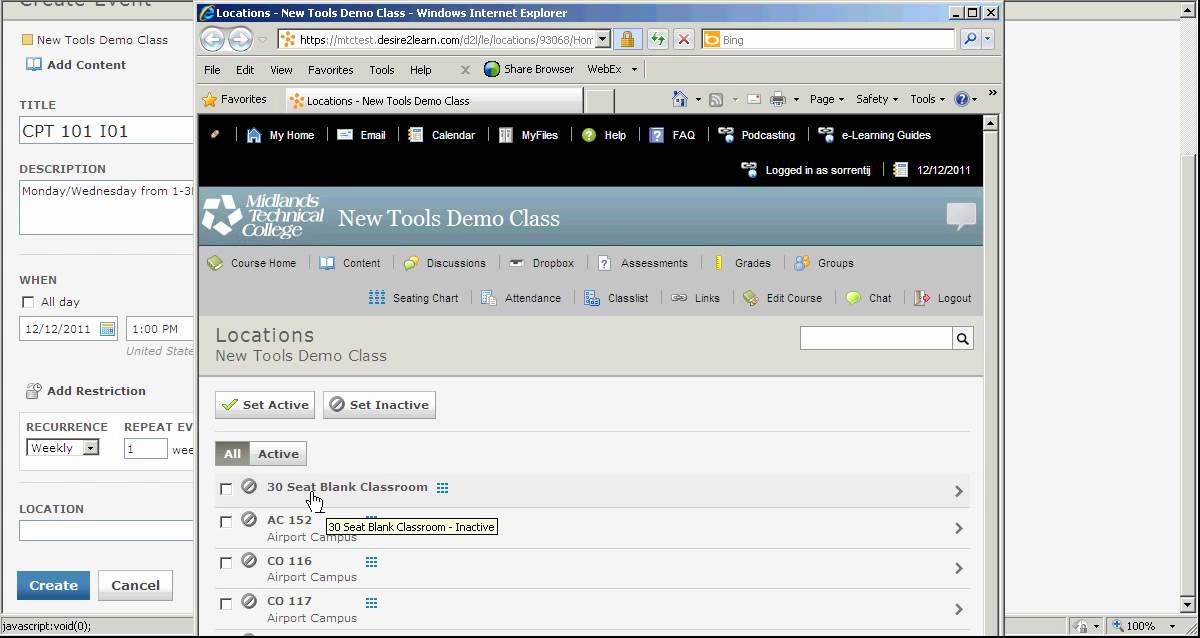The image size is (1200, 638).
Task: Click the red Stop loading icon
Action: (684, 40)
